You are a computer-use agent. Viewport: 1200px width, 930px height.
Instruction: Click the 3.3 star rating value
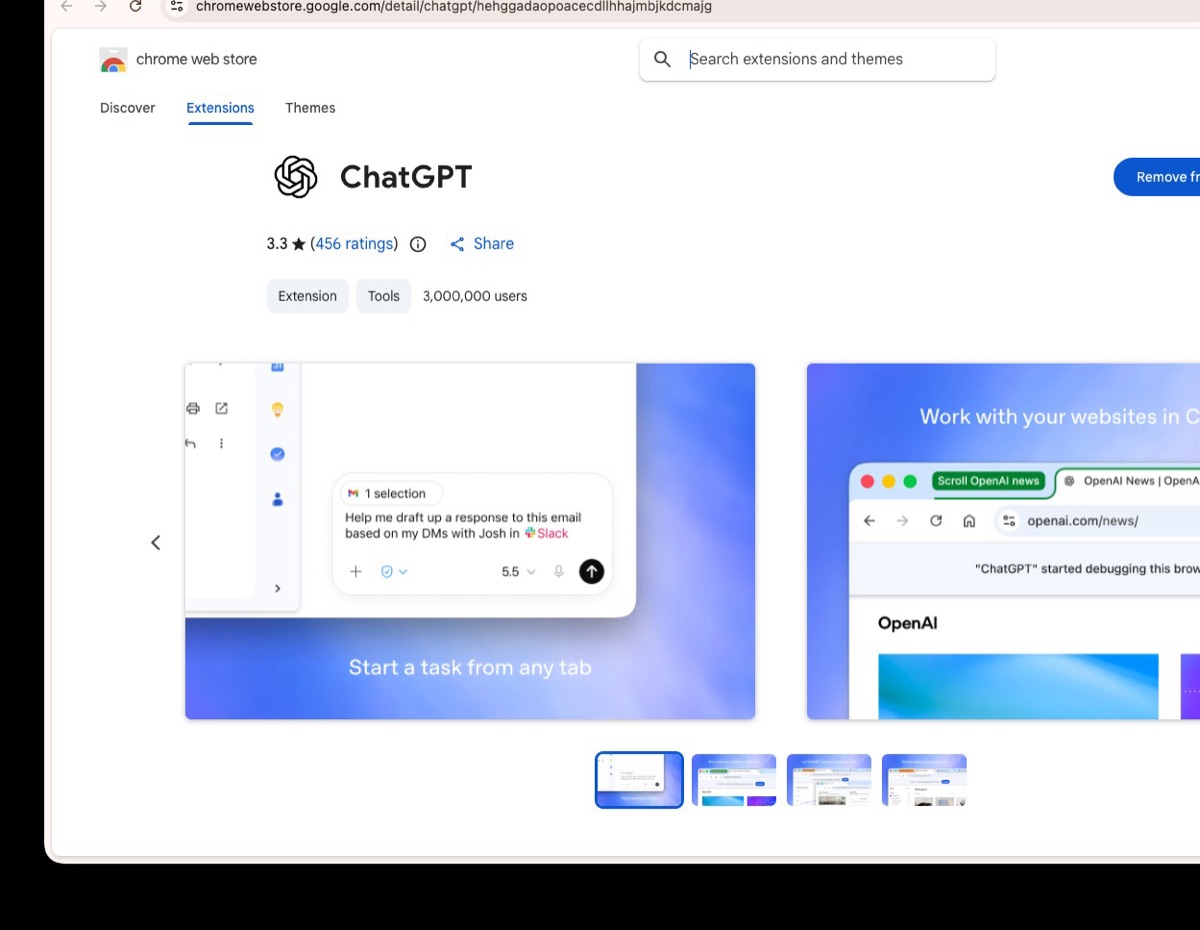click(x=277, y=244)
